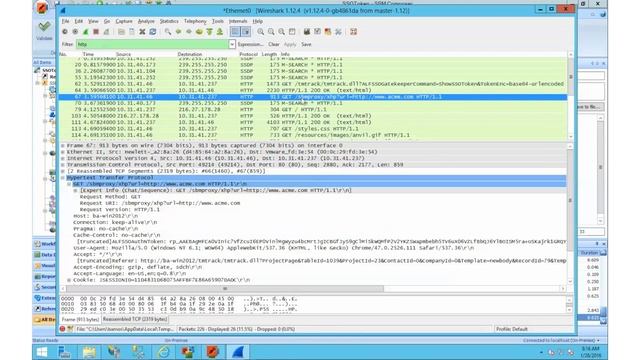The image size is (640, 360).
Task: Open capture options icon in toolbar
Action: 75,32
